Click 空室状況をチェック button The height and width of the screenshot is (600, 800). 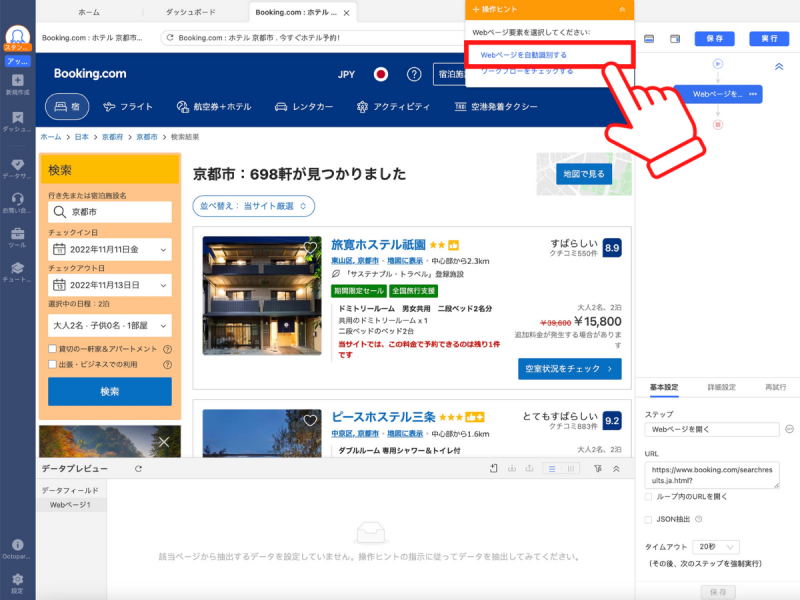[569, 369]
